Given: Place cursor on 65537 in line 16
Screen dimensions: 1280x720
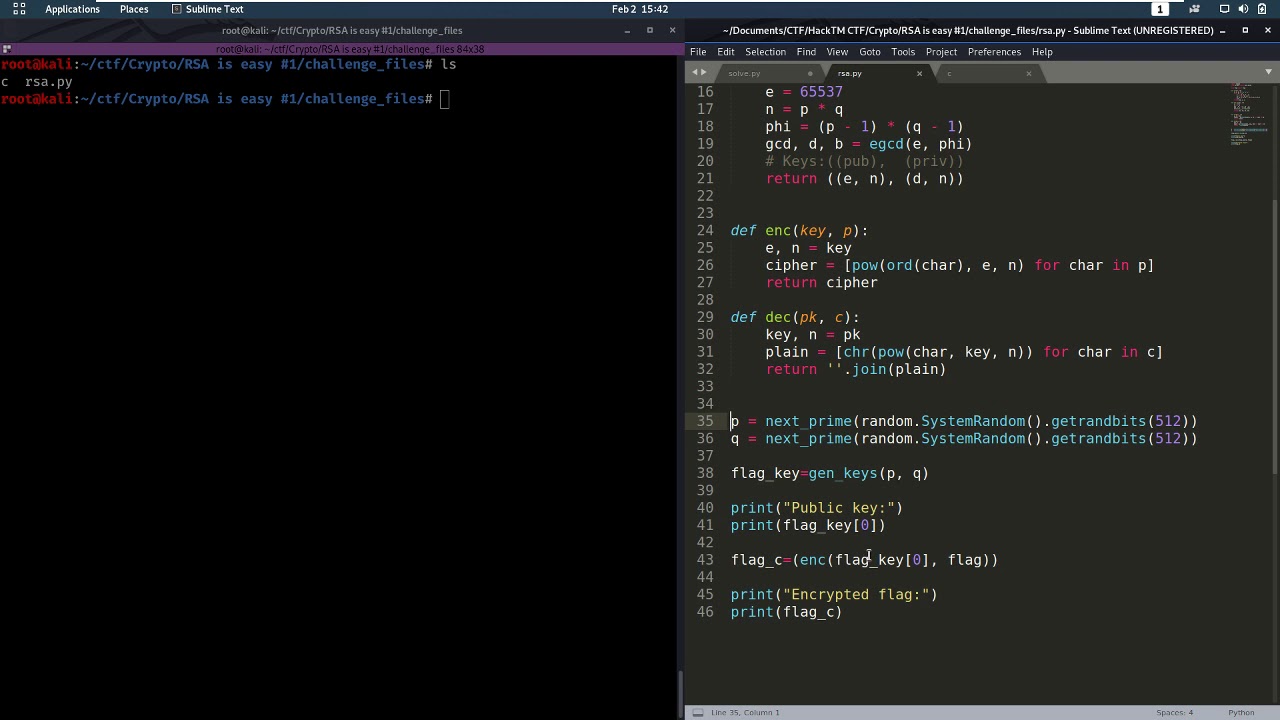Looking at the screenshot, I should point(821,92).
